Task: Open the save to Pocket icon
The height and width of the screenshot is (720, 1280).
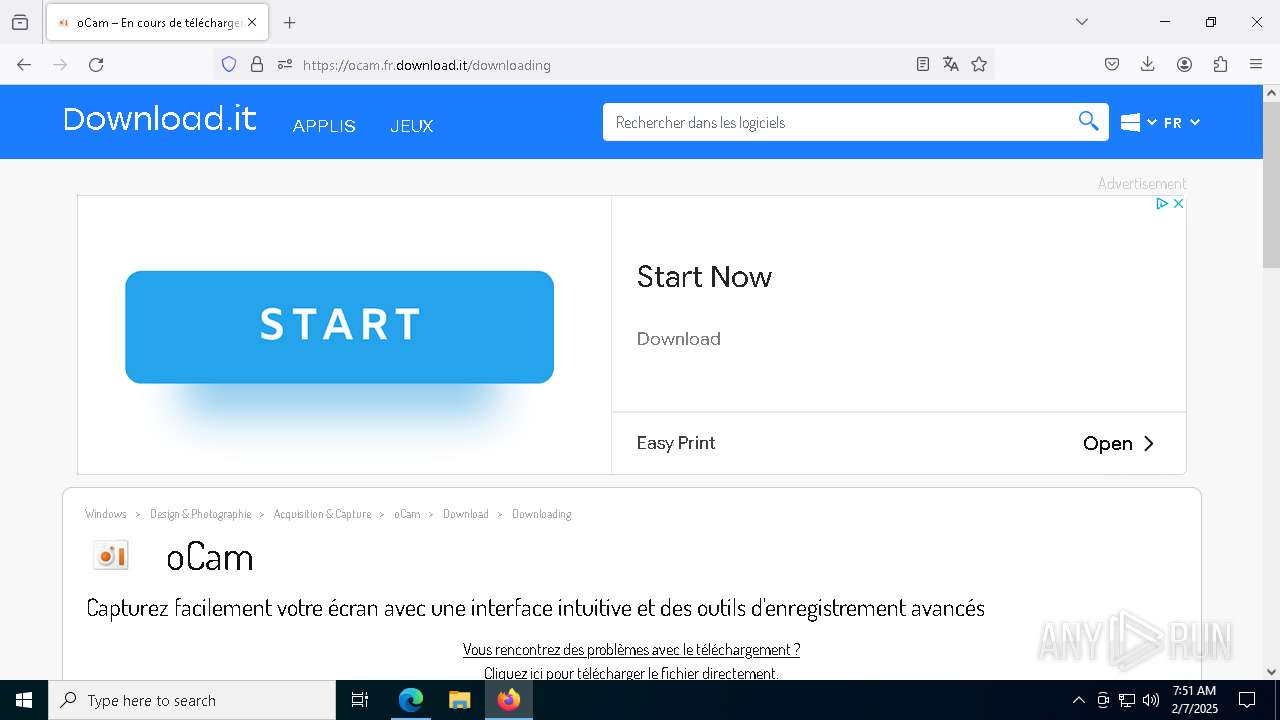Action: tap(1112, 65)
